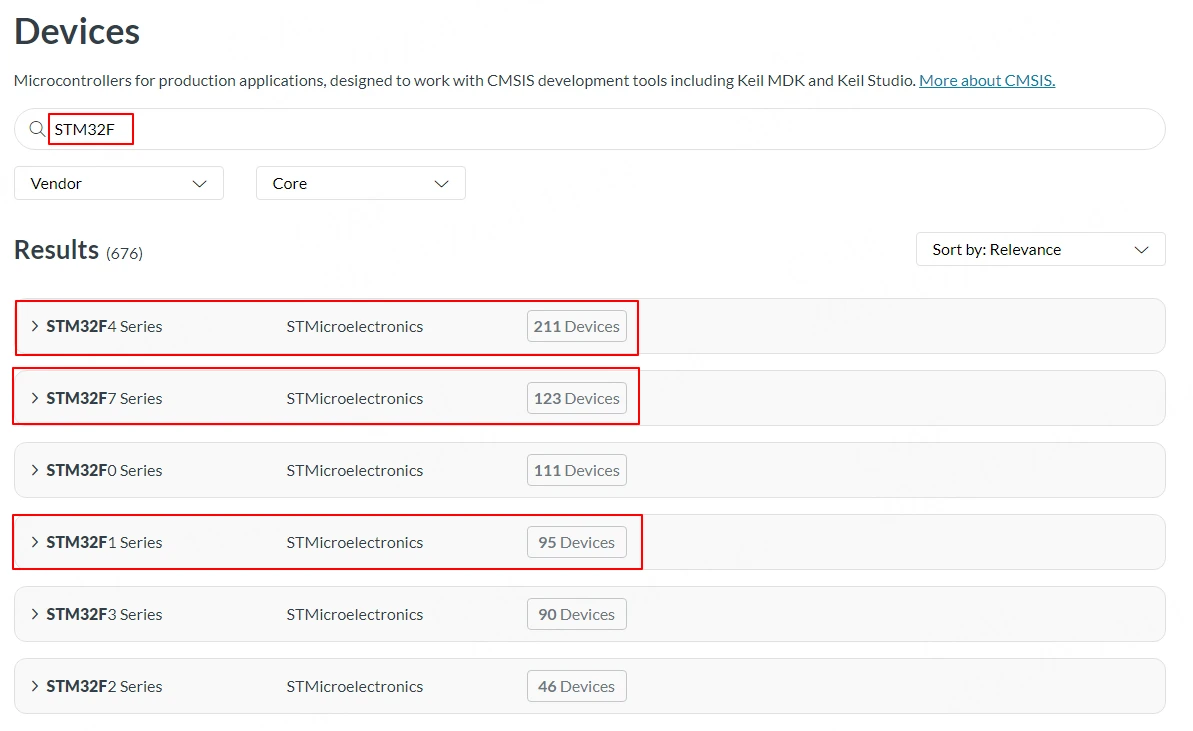This screenshot has height=731, width=1193.
Task: Select the STM32F2 Series row title
Action: [x=104, y=686]
